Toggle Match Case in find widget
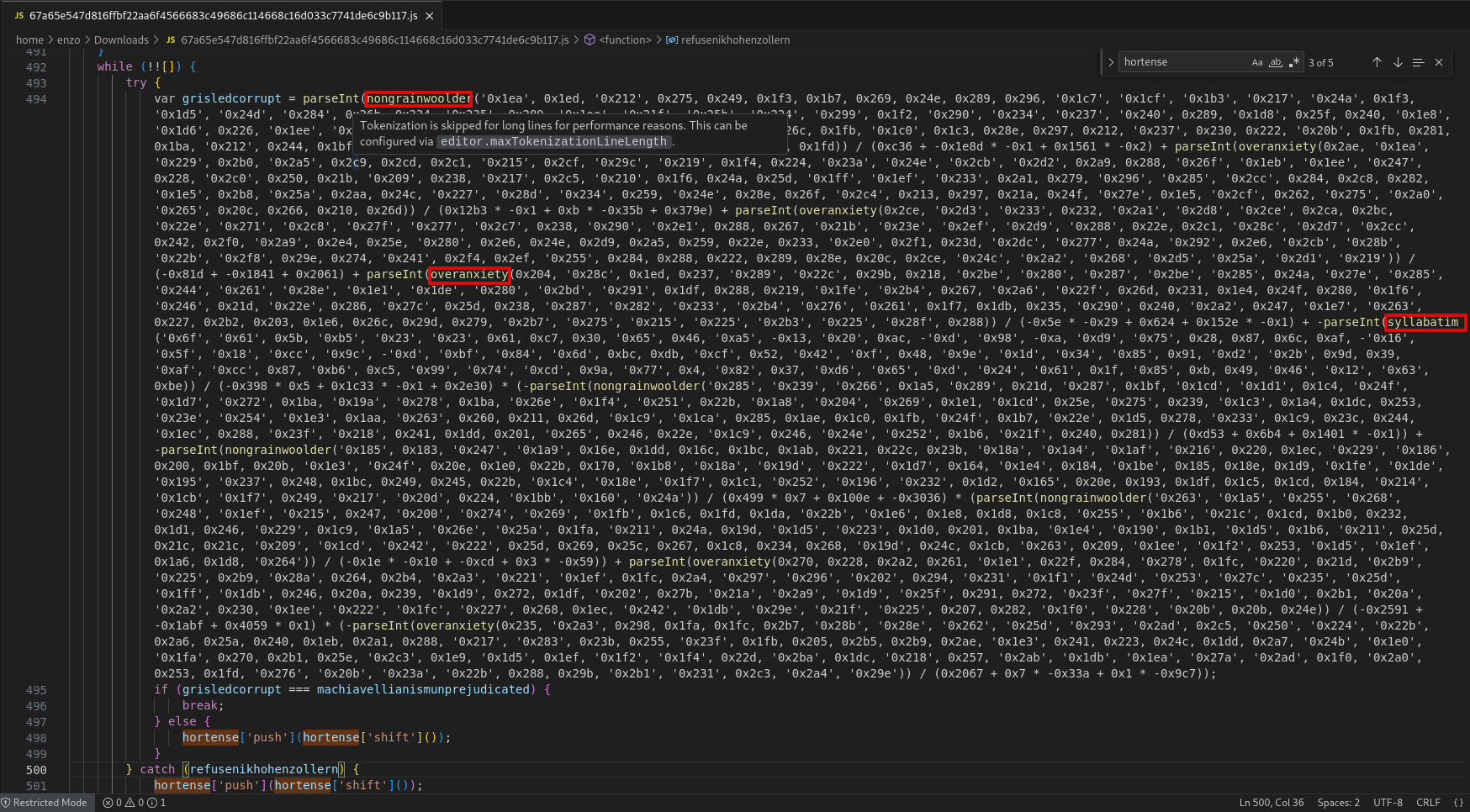The image size is (1470, 812). coord(1256,62)
